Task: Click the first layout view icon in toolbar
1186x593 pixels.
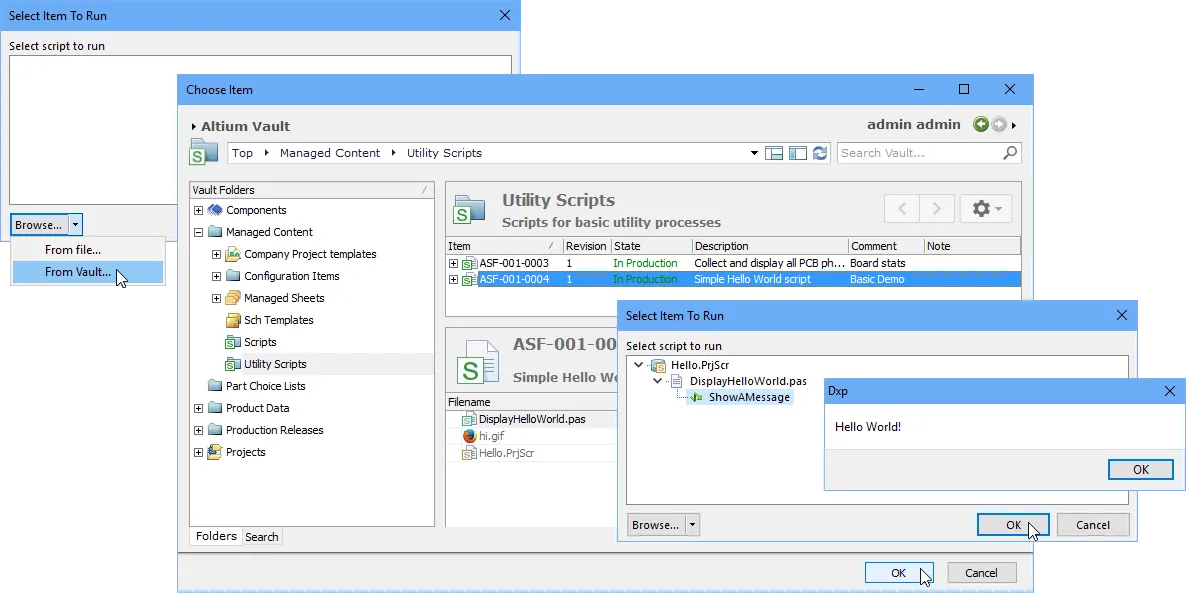Action: (774, 153)
